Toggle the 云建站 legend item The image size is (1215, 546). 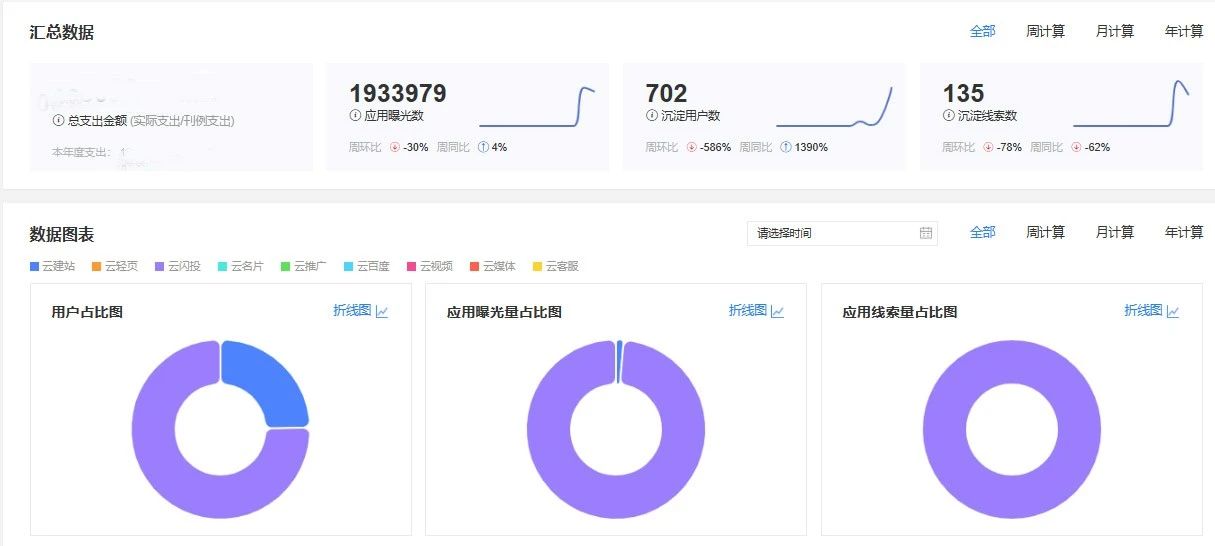point(53,267)
